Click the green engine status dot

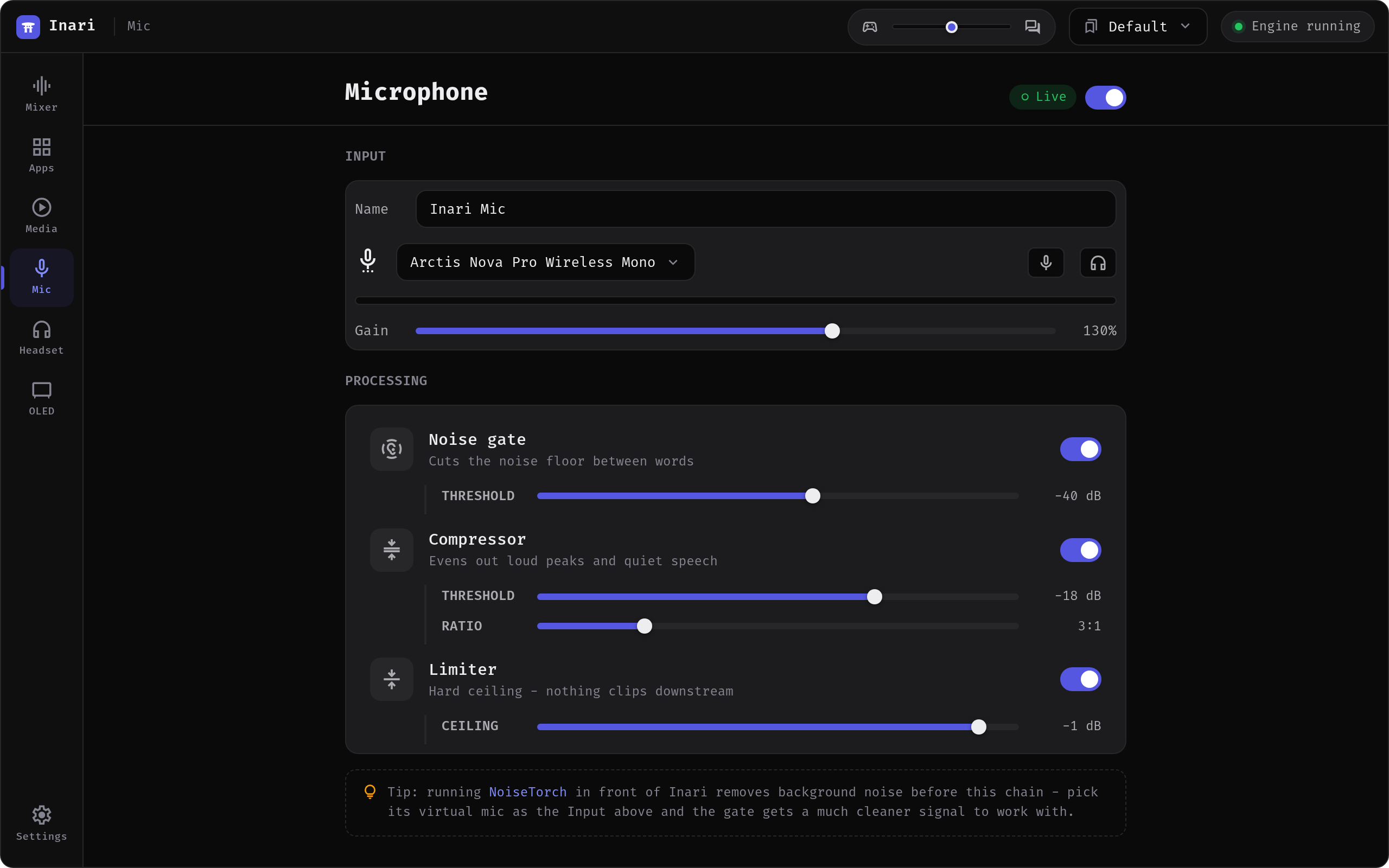pyautogui.click(x=1238, y=27)
